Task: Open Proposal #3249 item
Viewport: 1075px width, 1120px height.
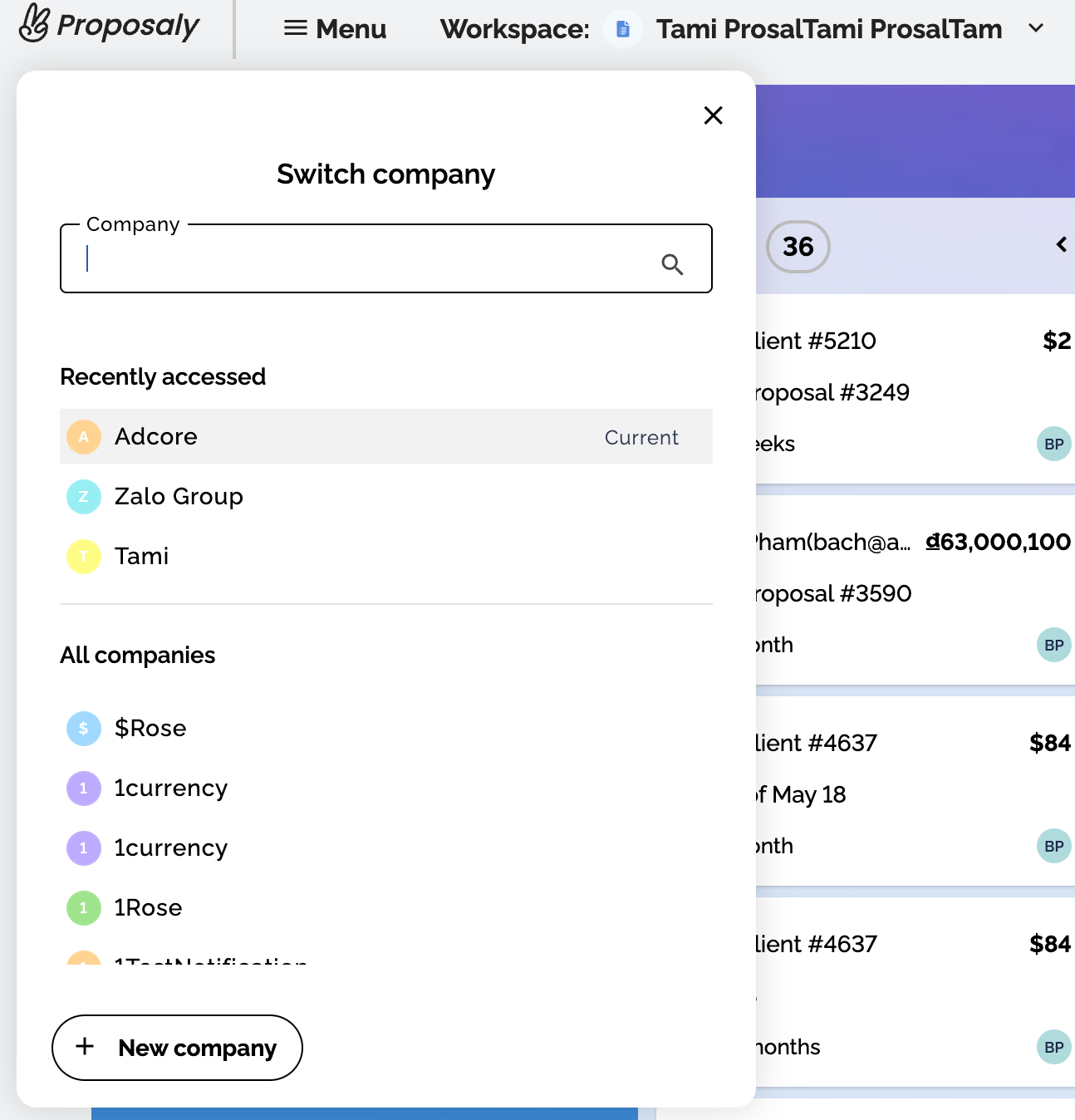Action: click(x=832, y=392)
